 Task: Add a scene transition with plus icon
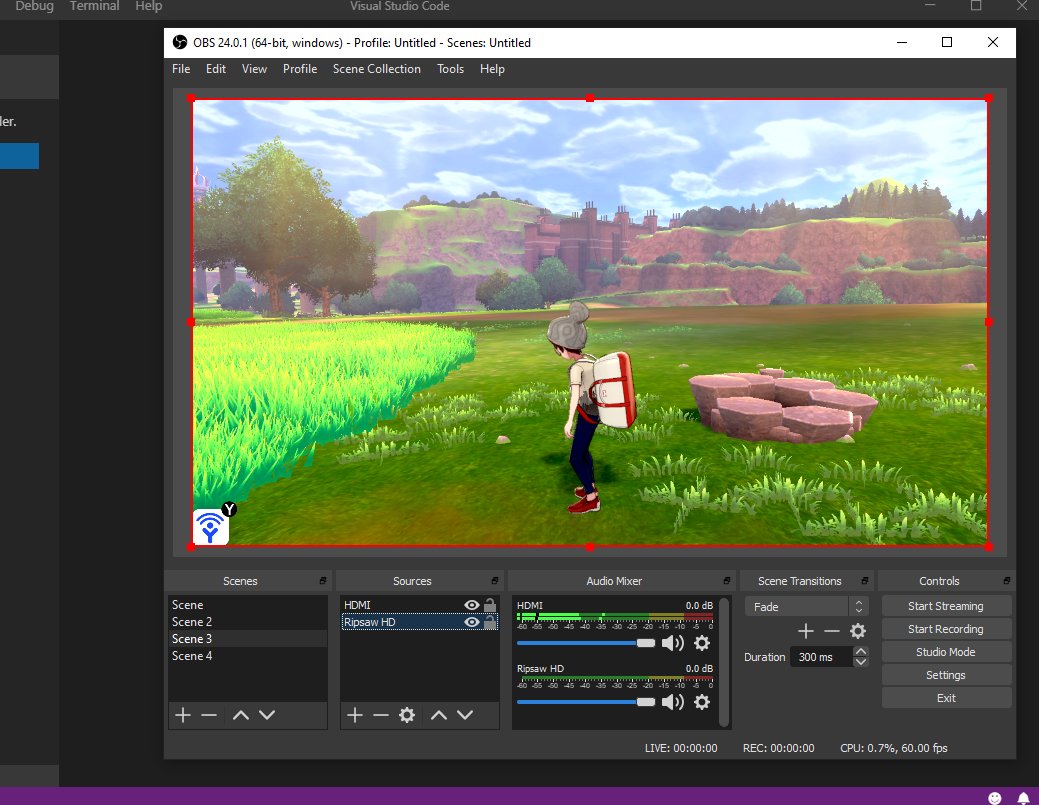point(806,631)
